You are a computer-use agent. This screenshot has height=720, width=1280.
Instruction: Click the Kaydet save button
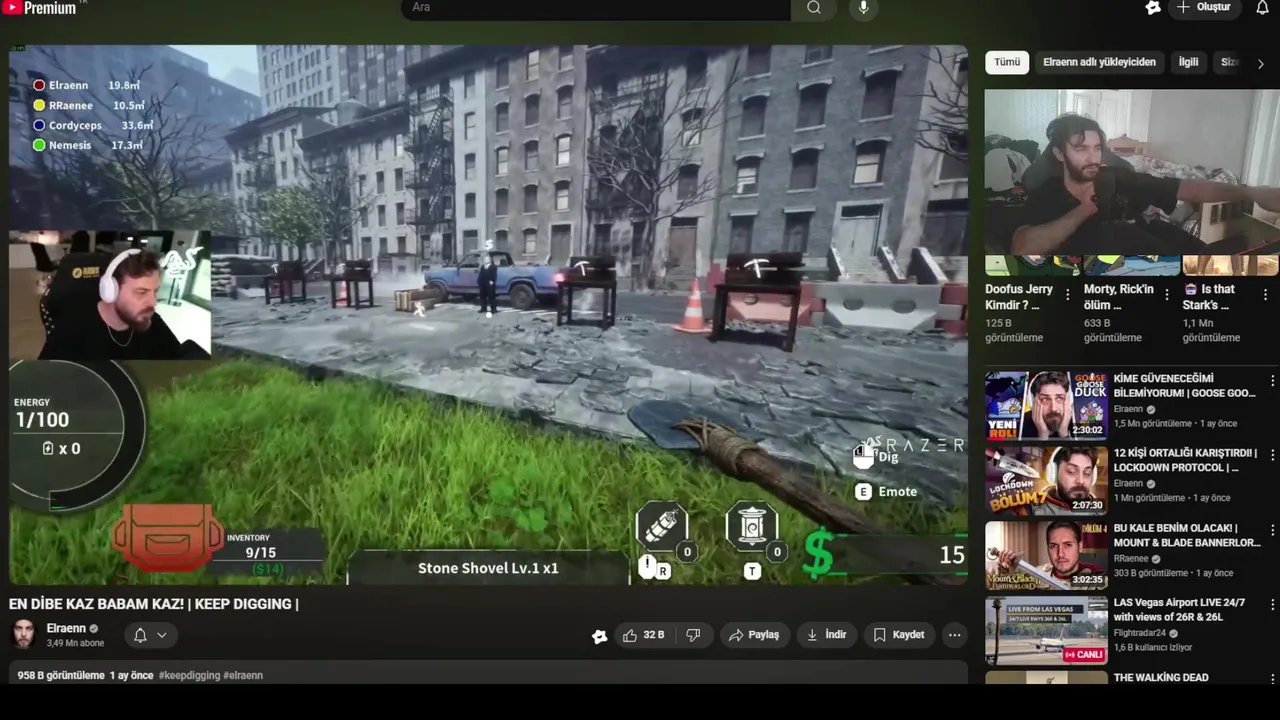[x=898, y=635]
